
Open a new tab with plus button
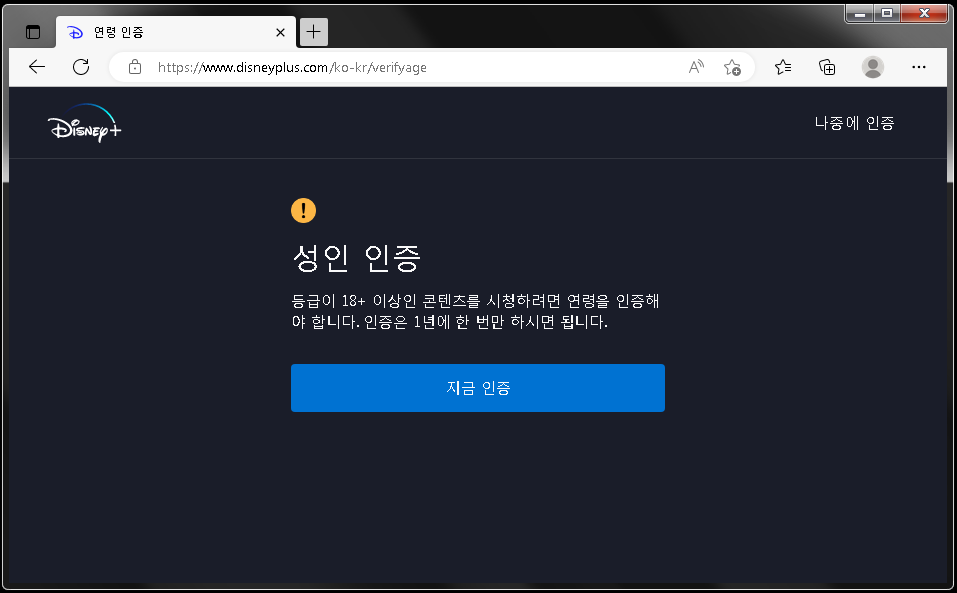tap(314, 32)
